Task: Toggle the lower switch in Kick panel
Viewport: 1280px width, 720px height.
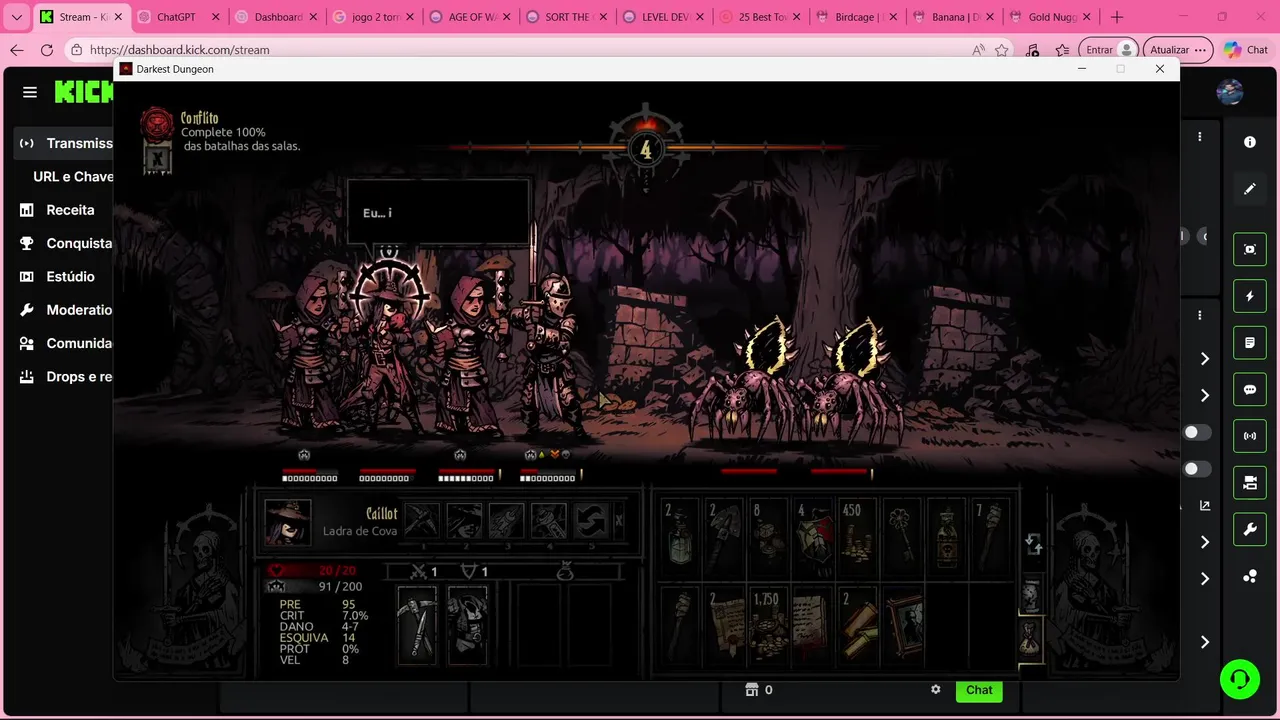Action: click(x=1197, y=468)
